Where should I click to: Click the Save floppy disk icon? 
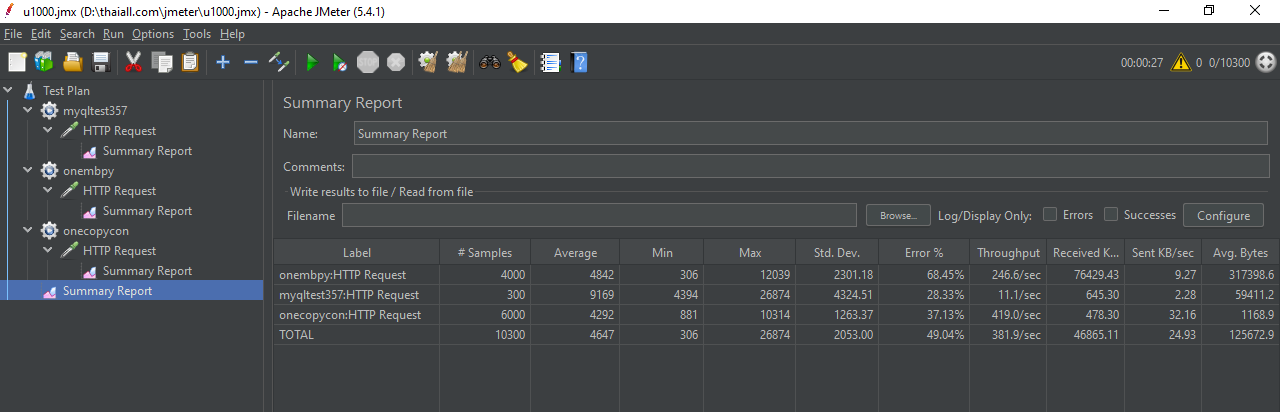coord(101,62)
